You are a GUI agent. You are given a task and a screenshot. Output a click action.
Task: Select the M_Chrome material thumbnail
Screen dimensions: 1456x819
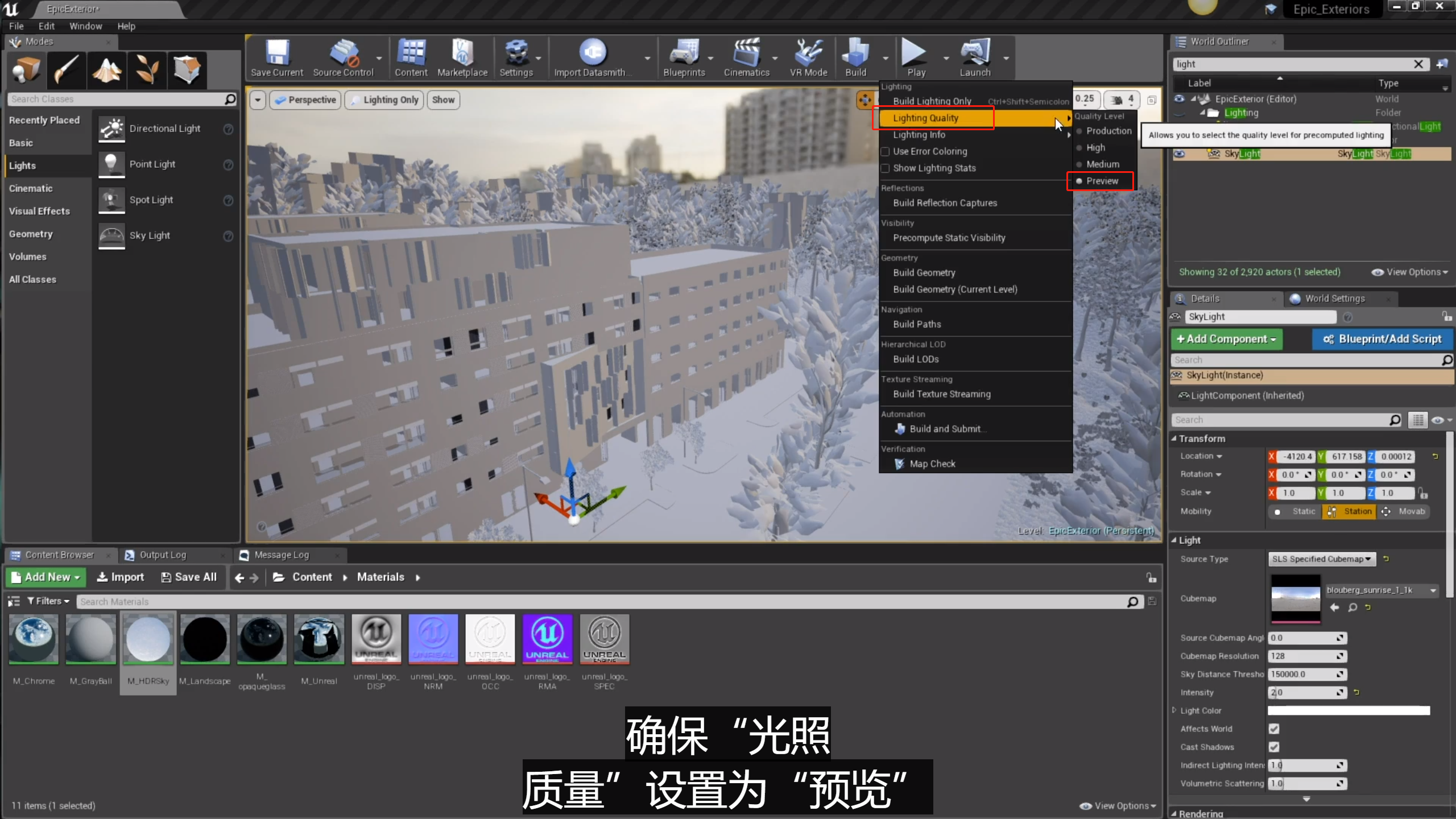[34, 639]
